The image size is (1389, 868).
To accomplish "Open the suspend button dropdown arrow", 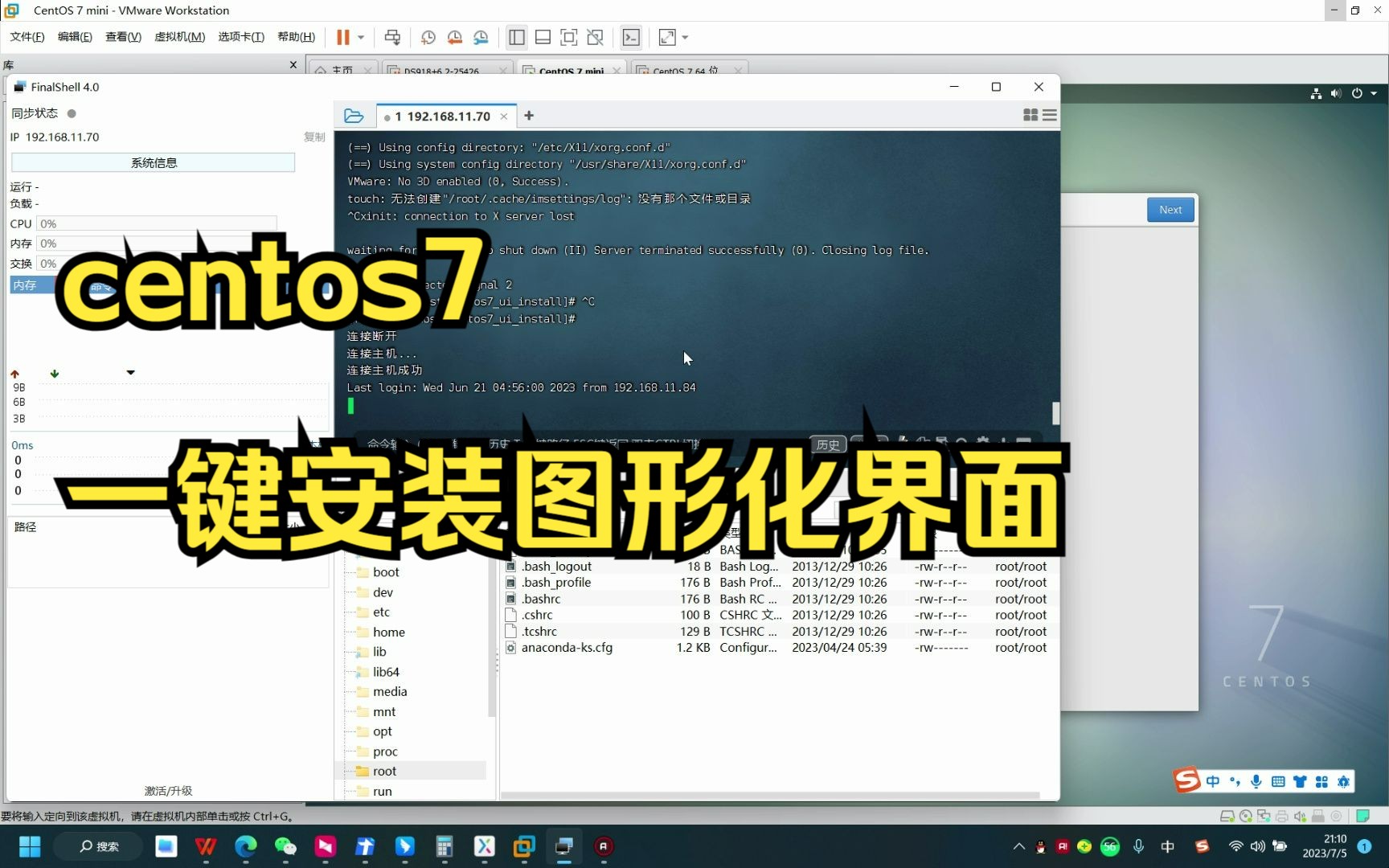I will tap(359, 37).
